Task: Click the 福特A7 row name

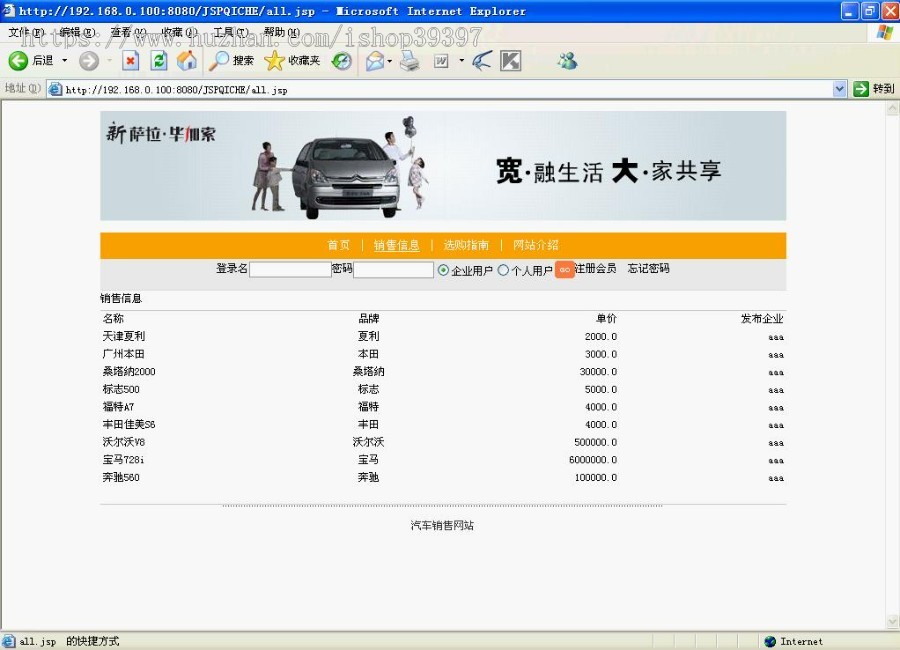Action: coord(118,407)
